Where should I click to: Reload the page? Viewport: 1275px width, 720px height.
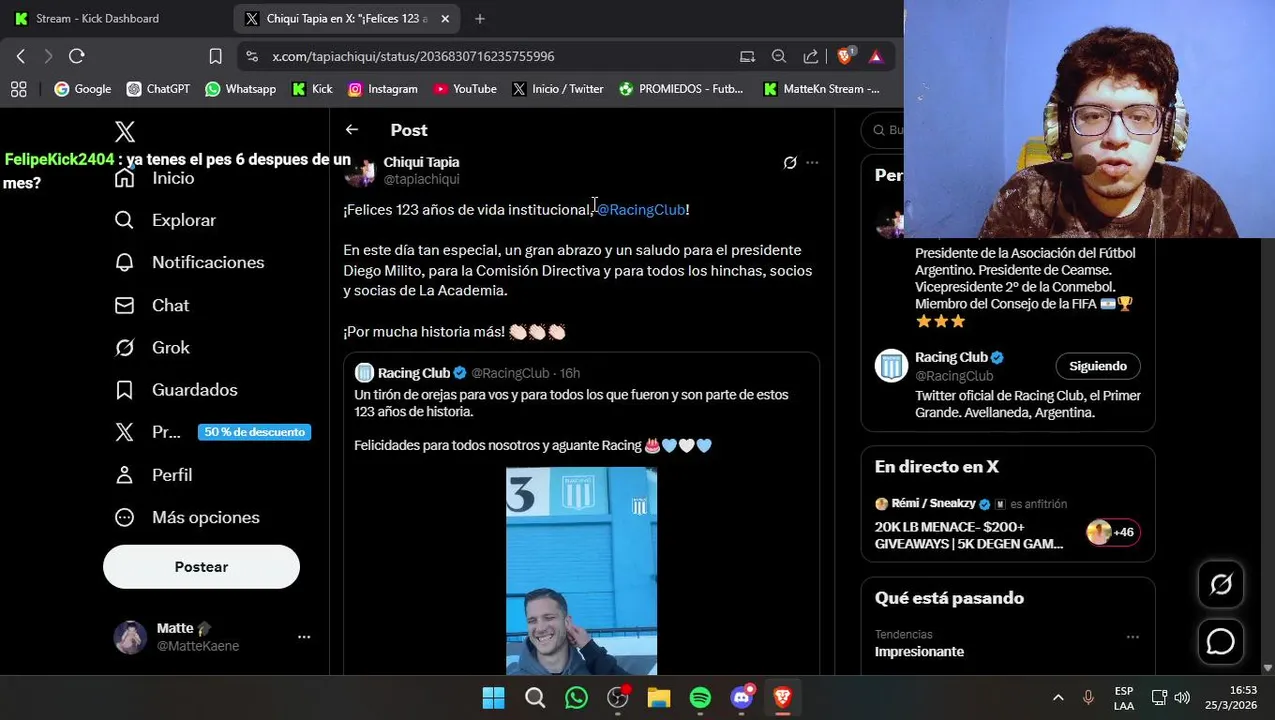76,57
